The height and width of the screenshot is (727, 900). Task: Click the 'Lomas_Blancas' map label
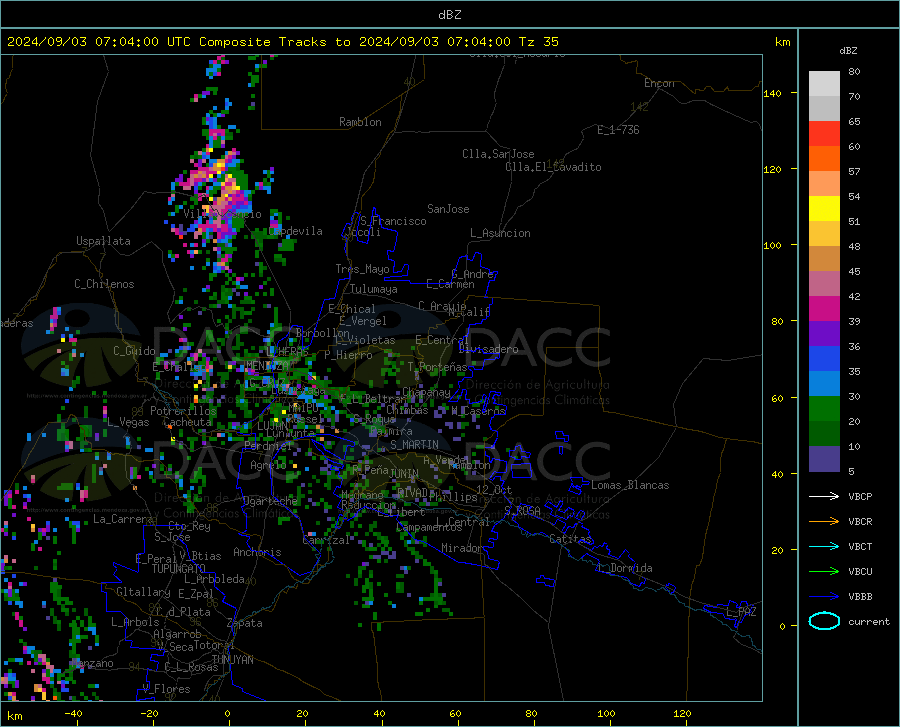(630, 485)
